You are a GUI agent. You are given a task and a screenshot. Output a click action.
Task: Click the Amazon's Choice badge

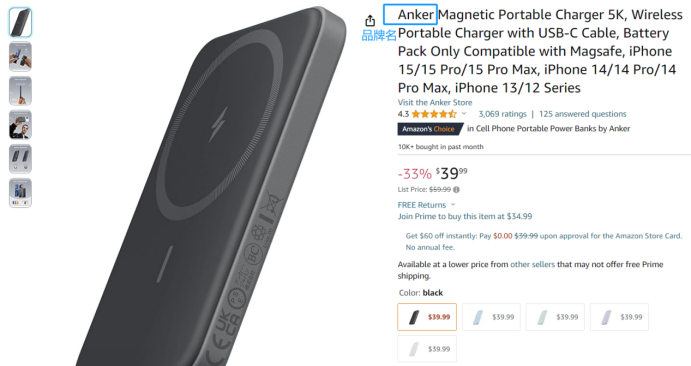[x=429, y=129]
